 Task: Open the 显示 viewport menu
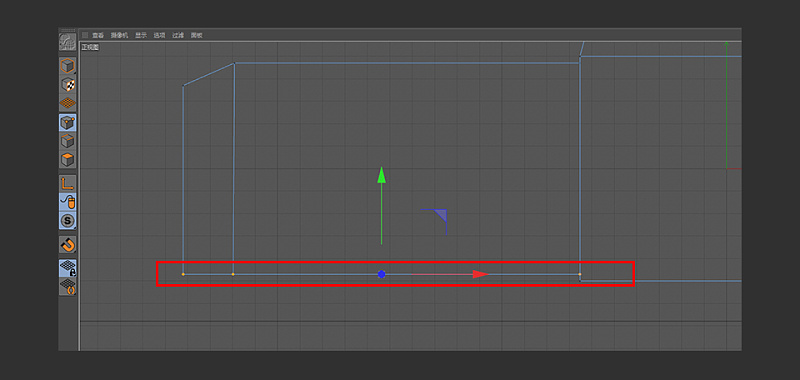141,35
